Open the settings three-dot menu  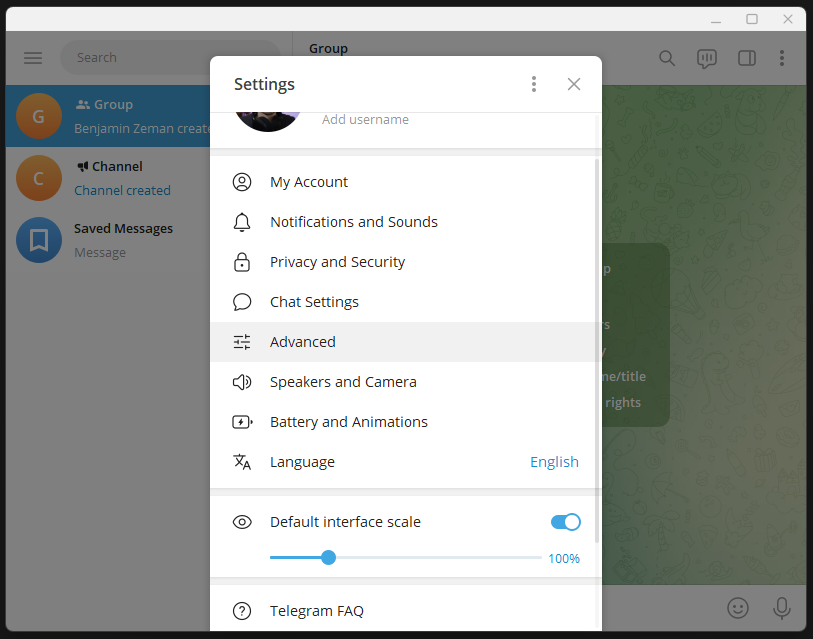[x=534, y=84]
